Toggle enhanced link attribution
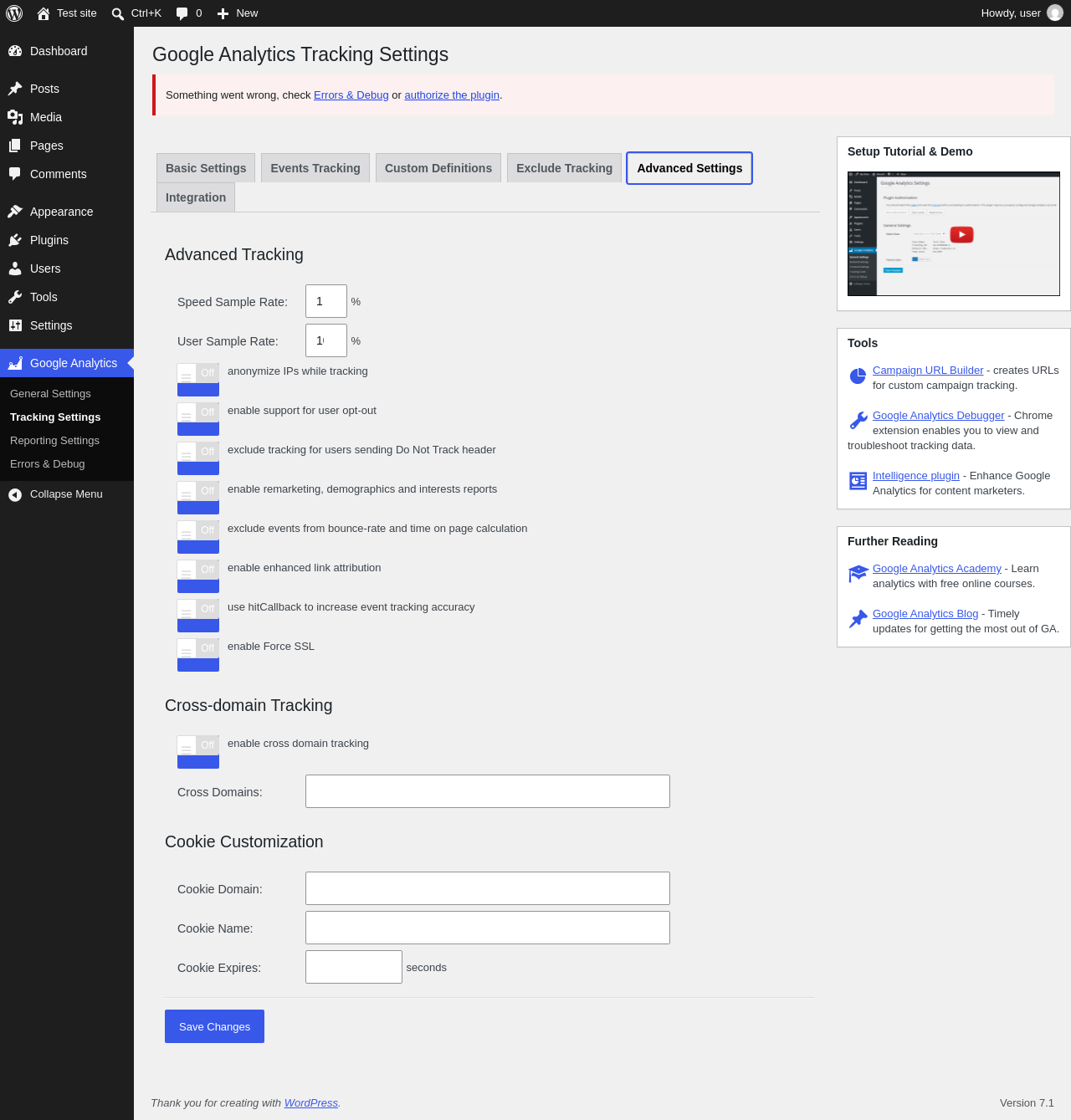Image resolution: width=1071 pixels, height=1120 pixels. click(x=198, y=576)
